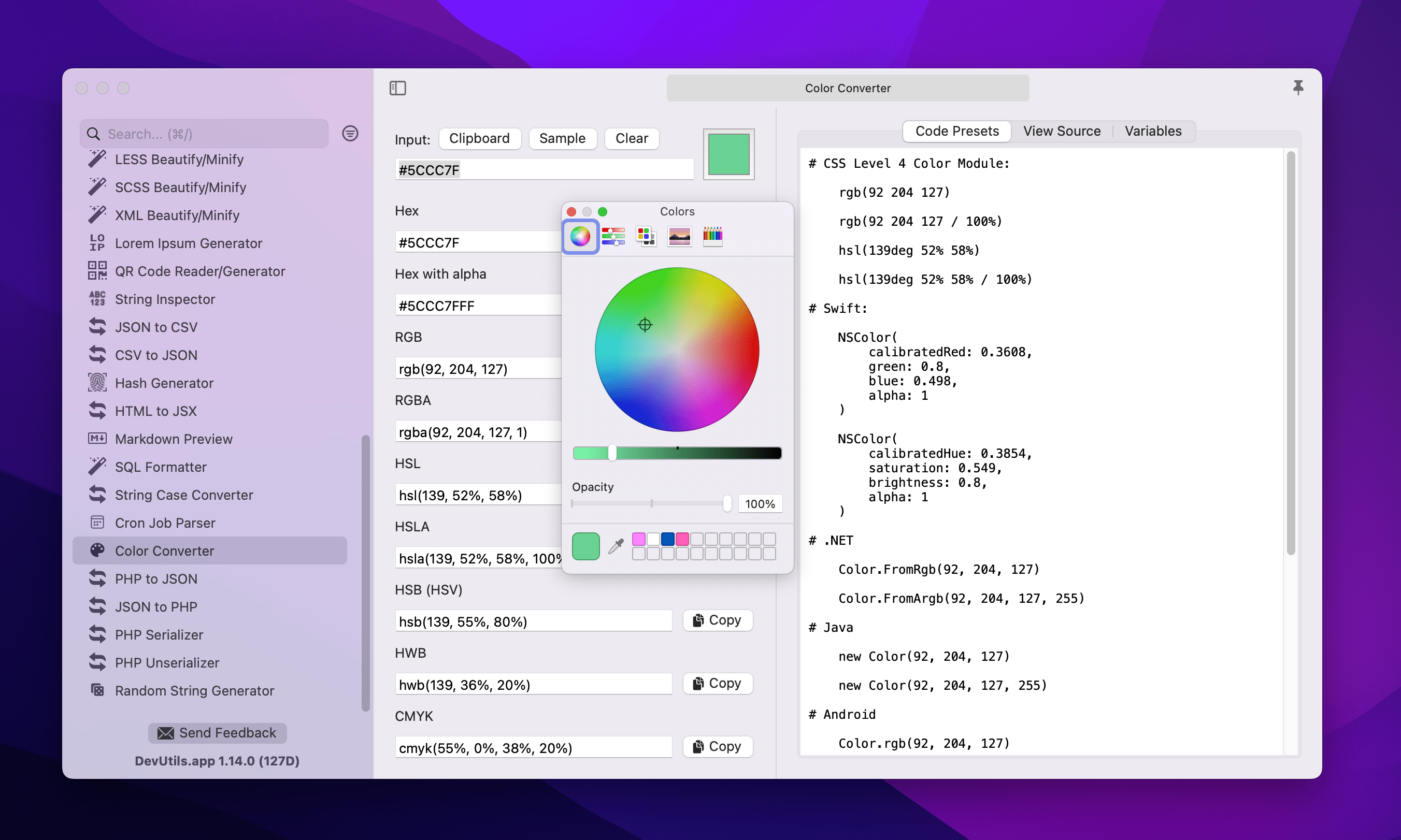The image size is (1401, 840).
Task: Select the color wheel picker mode
Action: click(x=580, y=236)
